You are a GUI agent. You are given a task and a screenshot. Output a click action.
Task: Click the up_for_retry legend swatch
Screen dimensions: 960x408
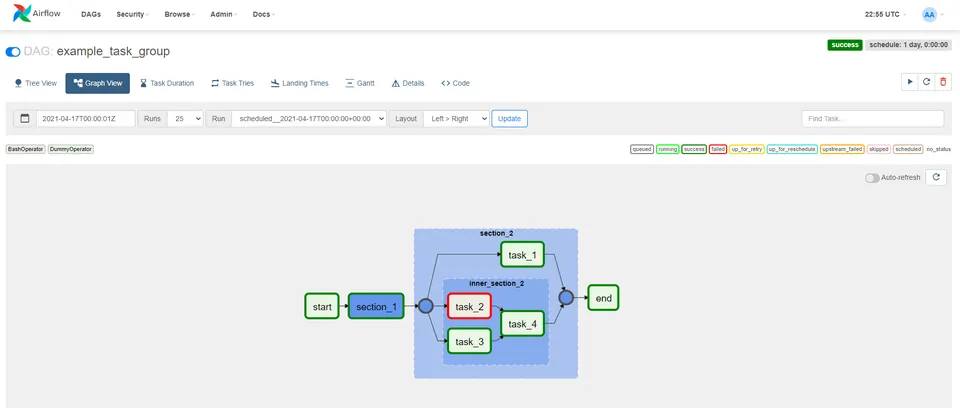point(747,149)
